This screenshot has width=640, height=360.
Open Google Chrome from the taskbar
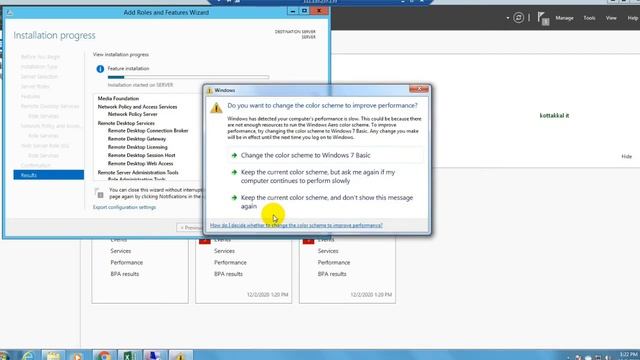[x=104, y=356]
